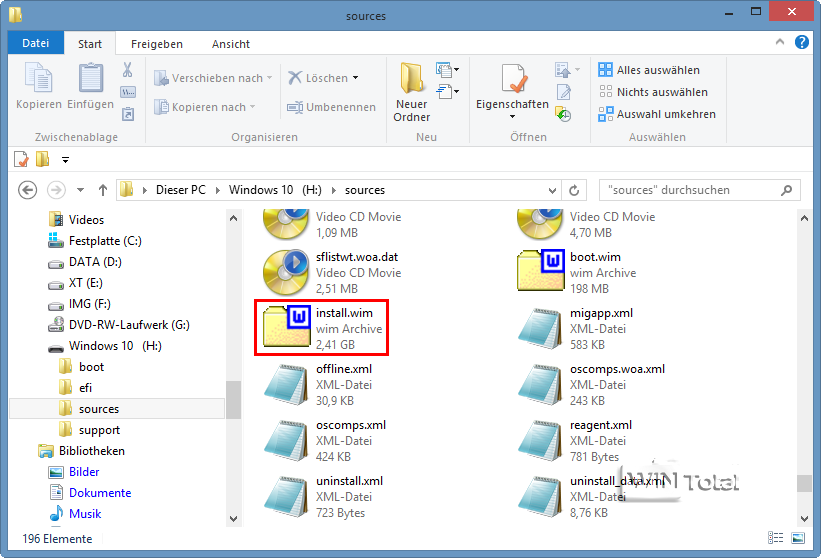Click the edit pencil icon in the Öffnen group
Image resolution: width=821 pixels, height=558 pixels.
point(564,92)
